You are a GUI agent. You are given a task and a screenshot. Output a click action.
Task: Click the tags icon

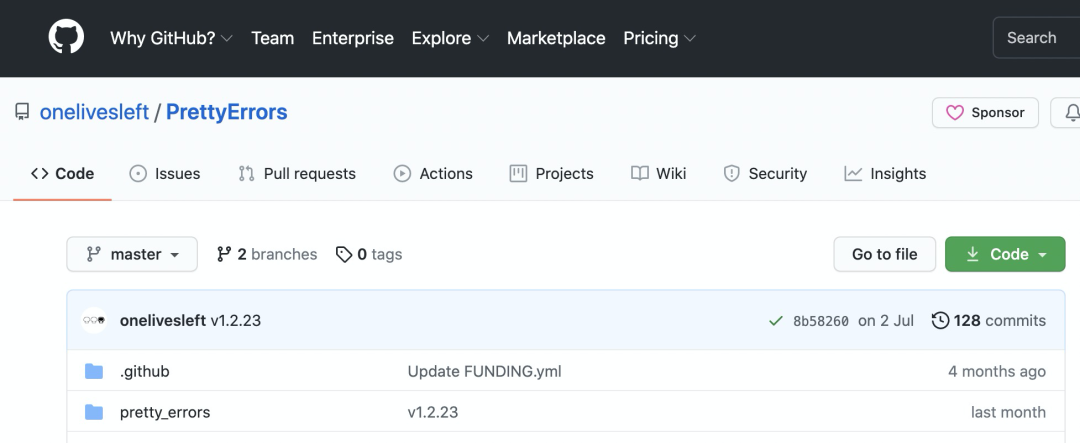[x=344, y=255]
